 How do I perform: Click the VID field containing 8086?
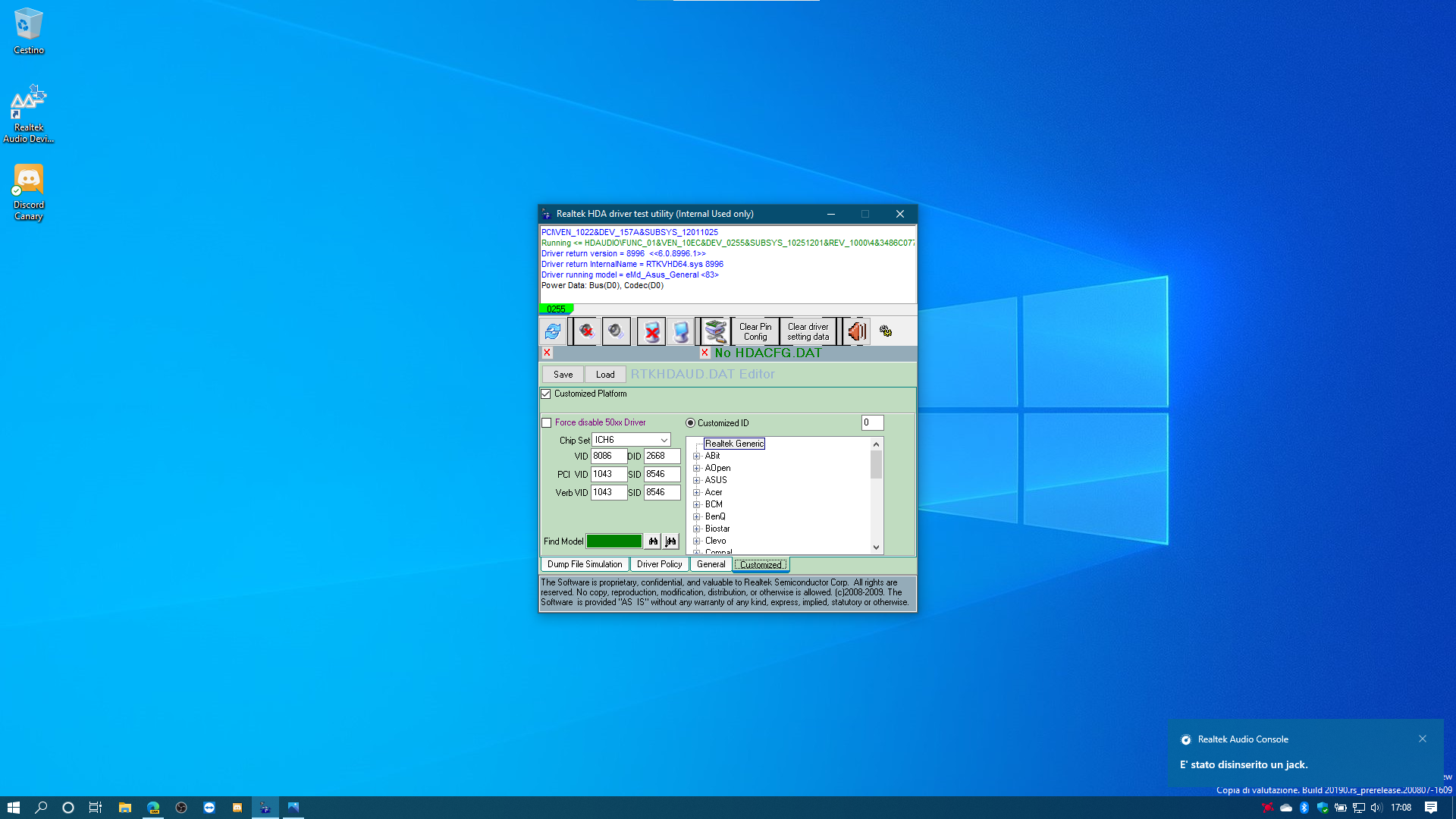609,456
